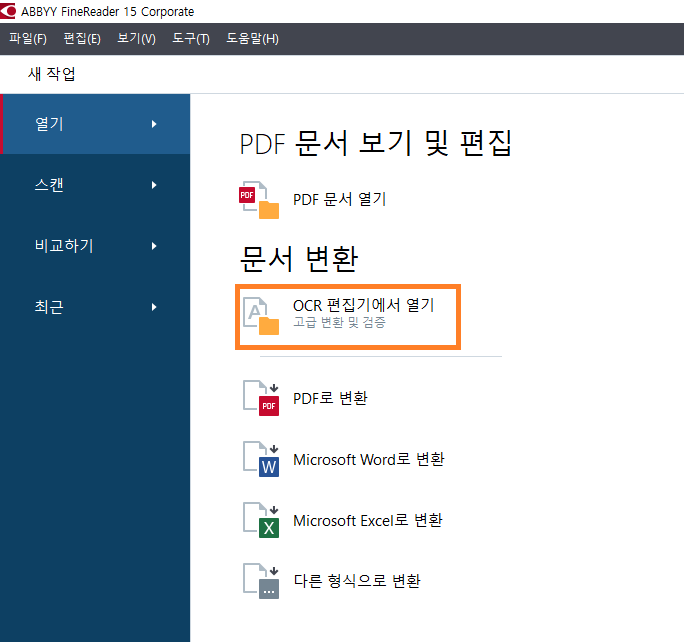Click the PDF로 변환 label

[330, 398]
